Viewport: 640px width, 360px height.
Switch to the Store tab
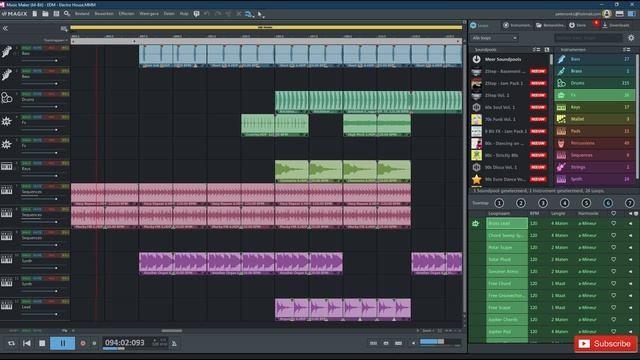[578, 25]
